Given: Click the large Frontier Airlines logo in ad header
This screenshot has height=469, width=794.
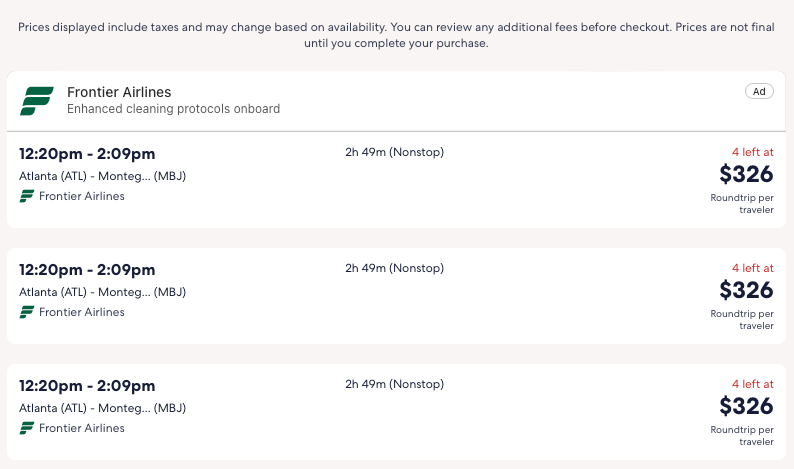Looking at the screenshot, I should pyautogui.click(x=37, y=100).
